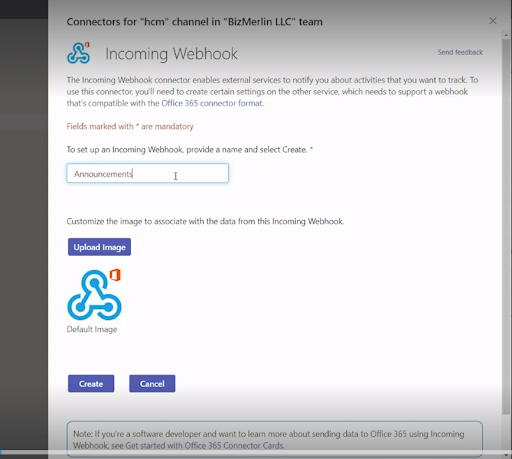The image size is (512, 459).
Task: Click "Customize the image to associate" text
Action: 205,221
